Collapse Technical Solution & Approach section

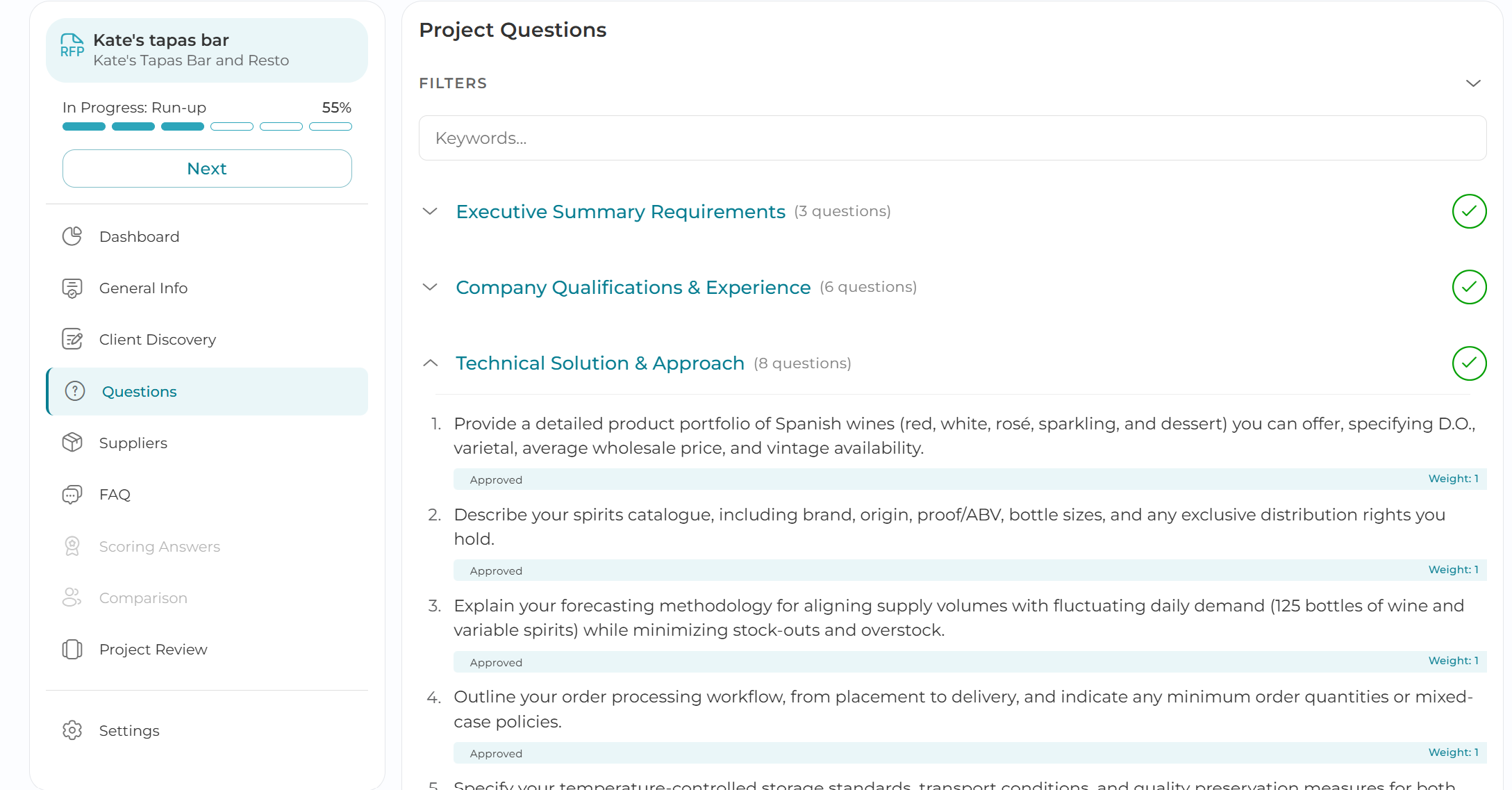point(430,363)
